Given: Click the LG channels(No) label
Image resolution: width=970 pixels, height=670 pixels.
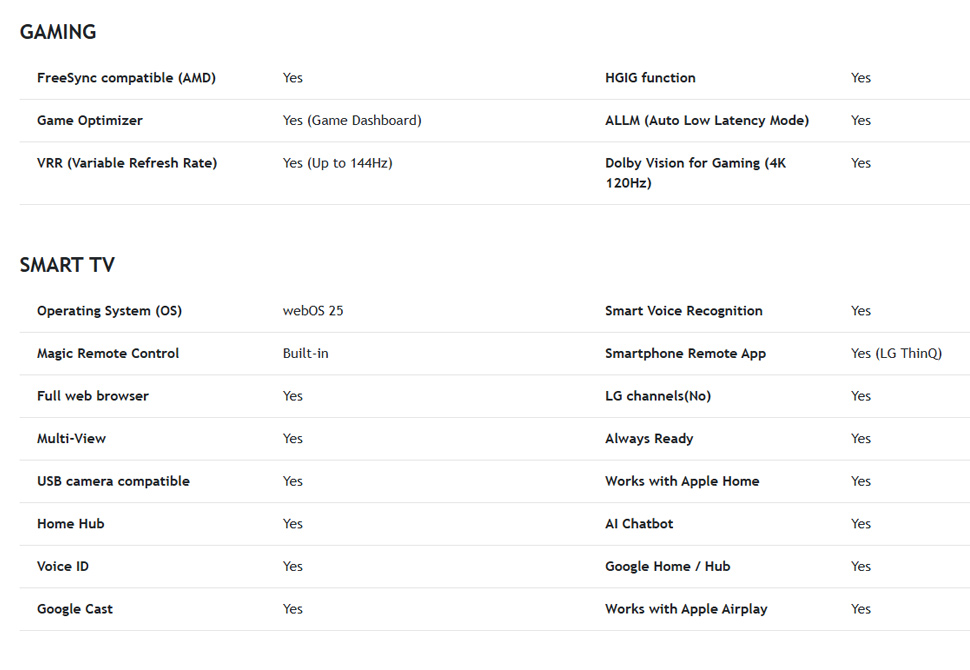Looking at the screenshot, I should click(x=658, y=397).
